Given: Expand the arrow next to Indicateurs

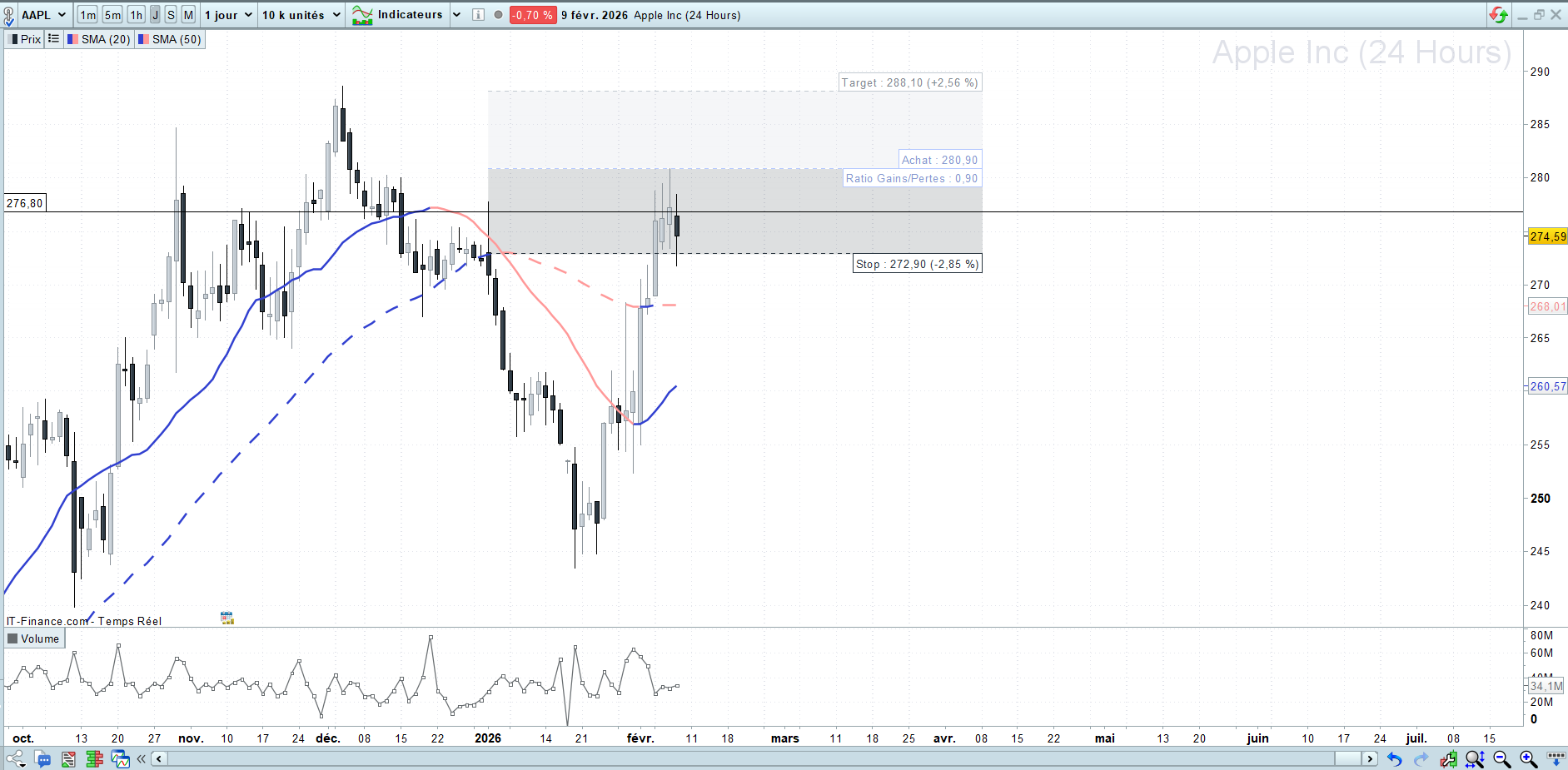Looking at the screenshot, I should pyautogui.click(x=456, y=15).
